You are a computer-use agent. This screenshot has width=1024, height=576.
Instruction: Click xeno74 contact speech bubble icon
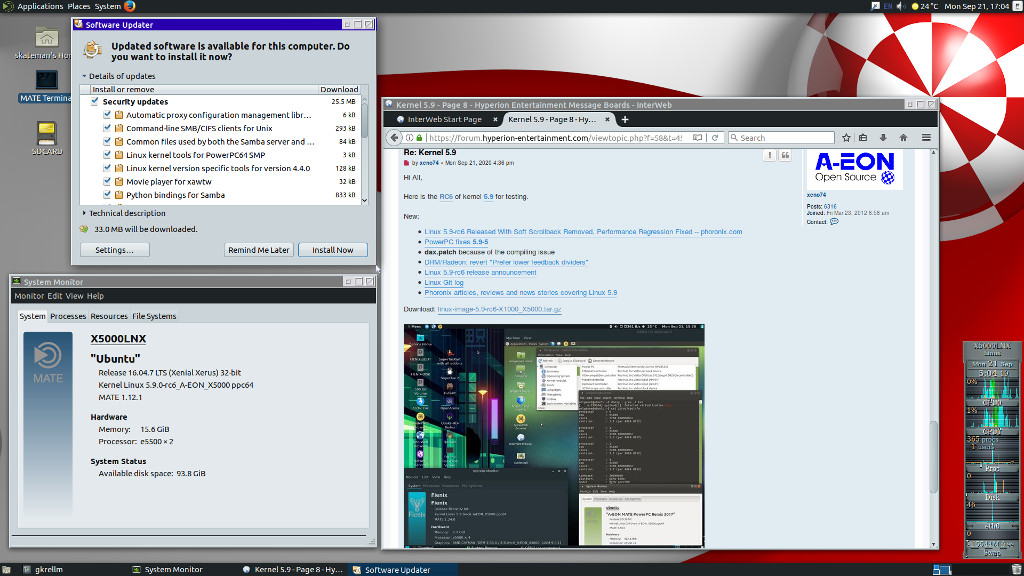[834, 221]
